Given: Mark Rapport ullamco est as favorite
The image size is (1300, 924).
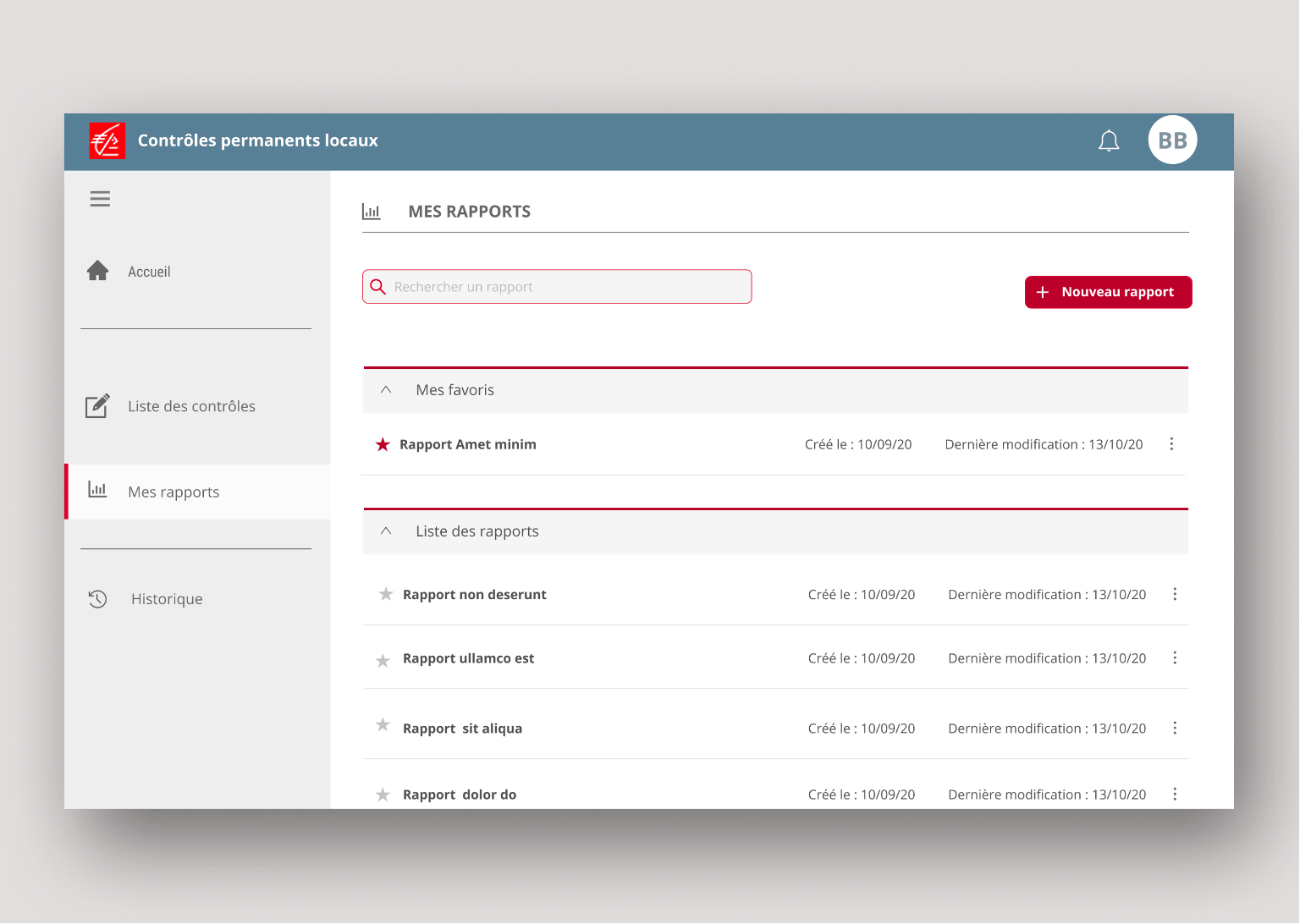Looking at the screenshot, I should tap(383, 660).
